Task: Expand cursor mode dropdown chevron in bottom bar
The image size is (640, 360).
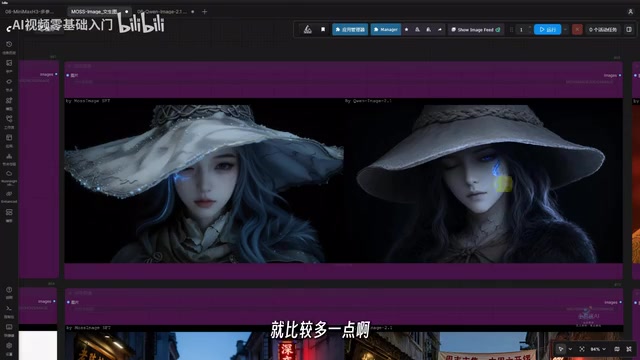Action: (x=570, y=349)
